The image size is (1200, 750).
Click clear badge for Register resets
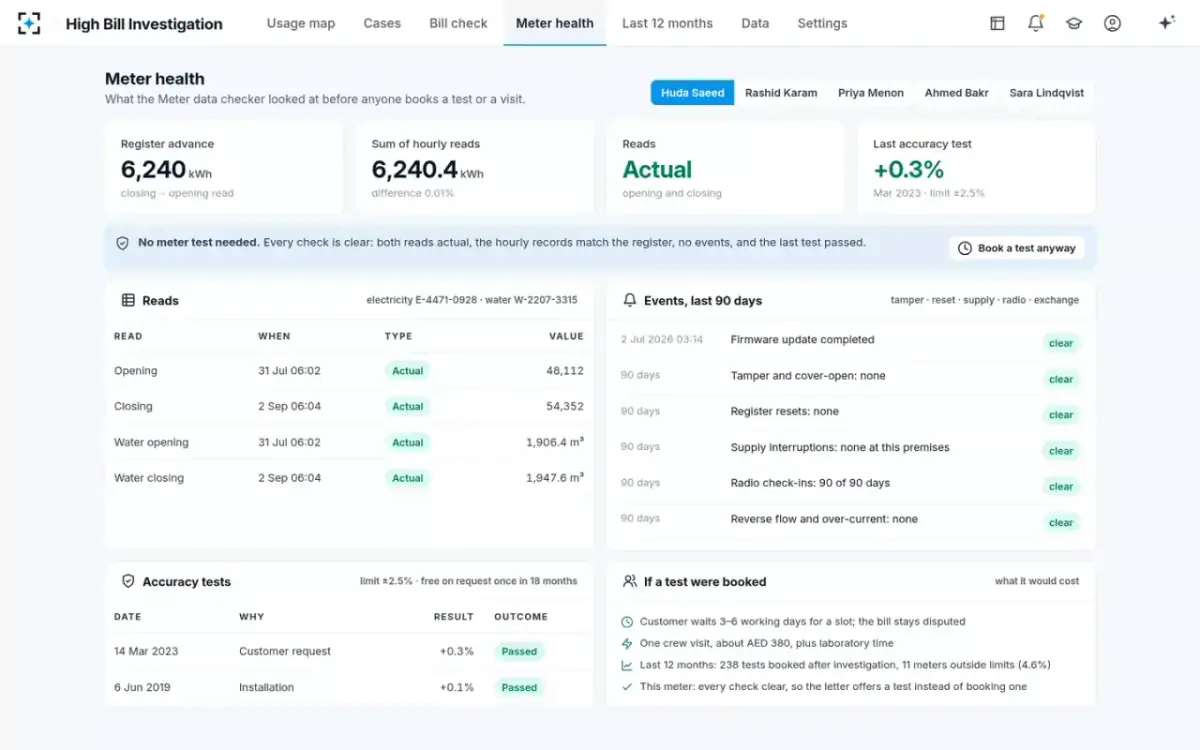pyautogui.click(x=1061, y=415)
